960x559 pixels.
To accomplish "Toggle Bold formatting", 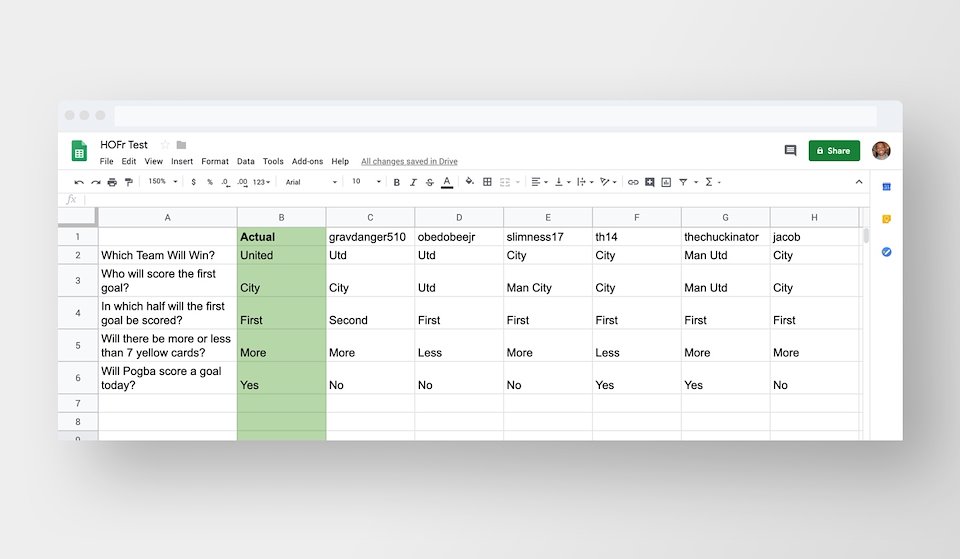I will click(396, 182).
